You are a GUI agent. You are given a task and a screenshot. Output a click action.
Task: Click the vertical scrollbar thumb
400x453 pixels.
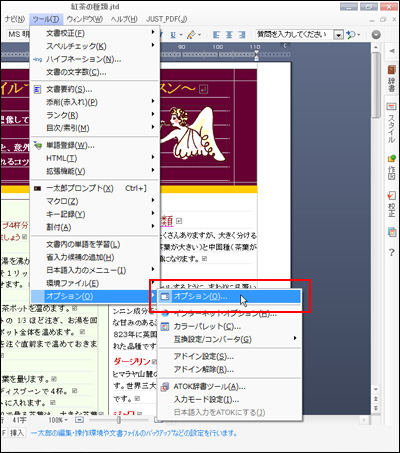[x=376, y=85]
